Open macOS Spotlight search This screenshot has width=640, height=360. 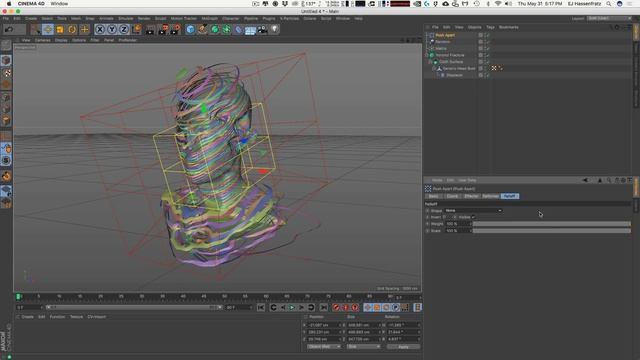[609, 4]
